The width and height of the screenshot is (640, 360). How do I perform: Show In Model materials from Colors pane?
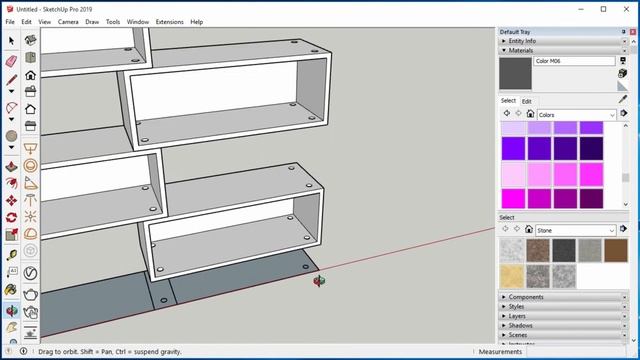(530, 114)
